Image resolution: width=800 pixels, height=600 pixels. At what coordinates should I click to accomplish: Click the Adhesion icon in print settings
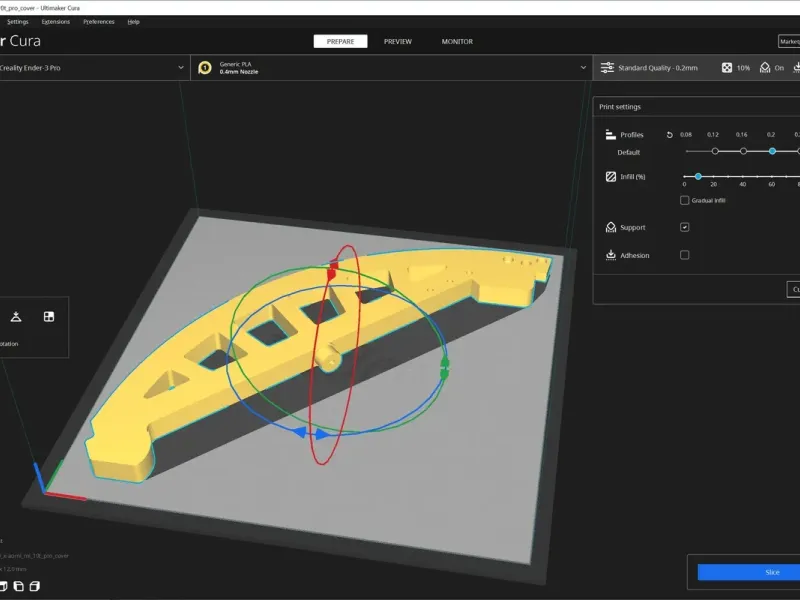point(611,255)
